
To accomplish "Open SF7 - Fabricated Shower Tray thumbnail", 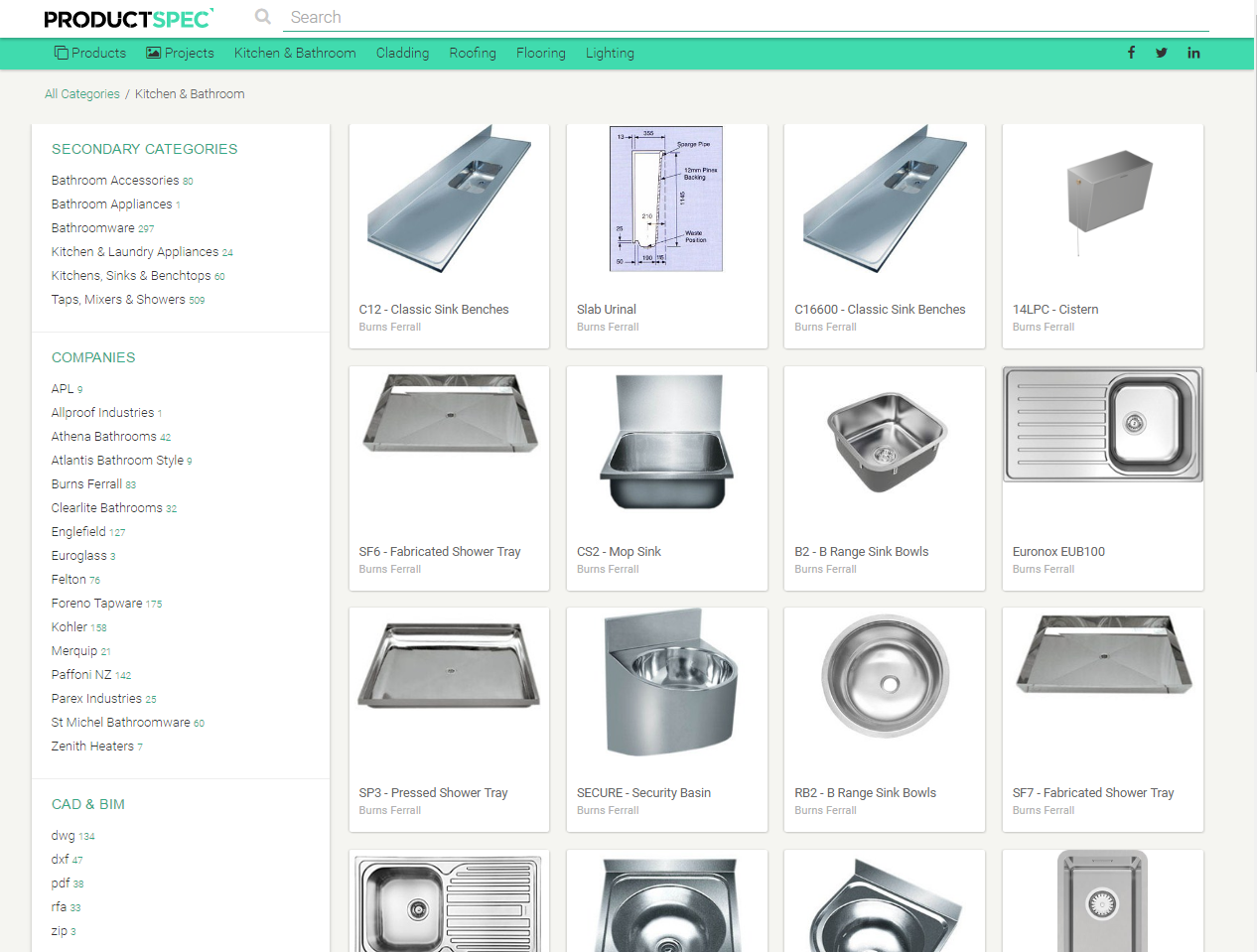I will tap(1104, 654).
